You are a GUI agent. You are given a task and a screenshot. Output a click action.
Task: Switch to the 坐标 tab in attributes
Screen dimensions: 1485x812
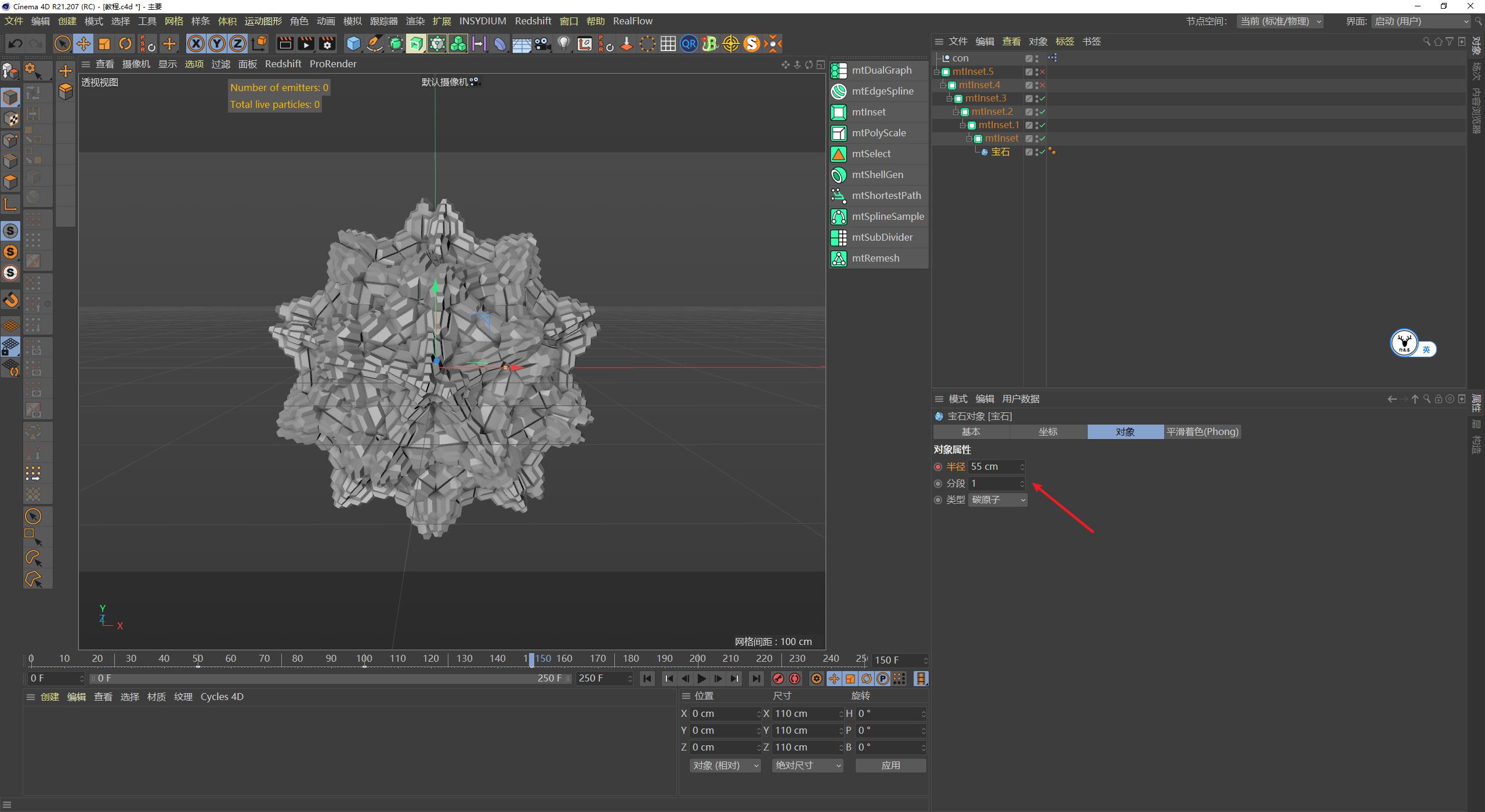point(1048,432)
